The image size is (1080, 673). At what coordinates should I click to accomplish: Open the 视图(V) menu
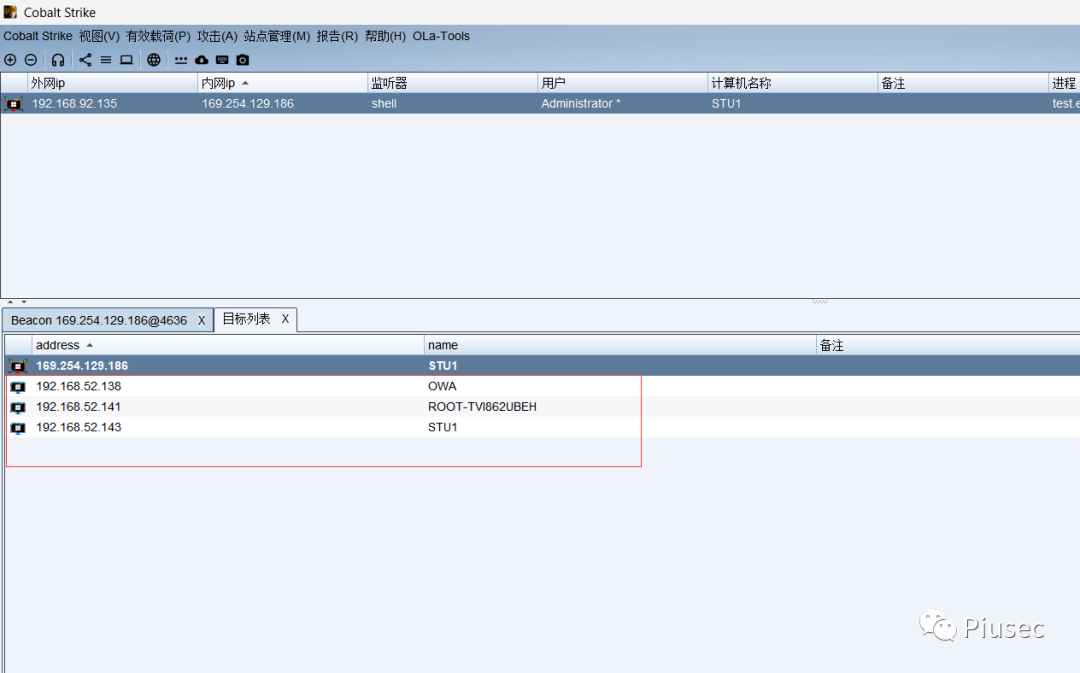(x=99, y=36)
